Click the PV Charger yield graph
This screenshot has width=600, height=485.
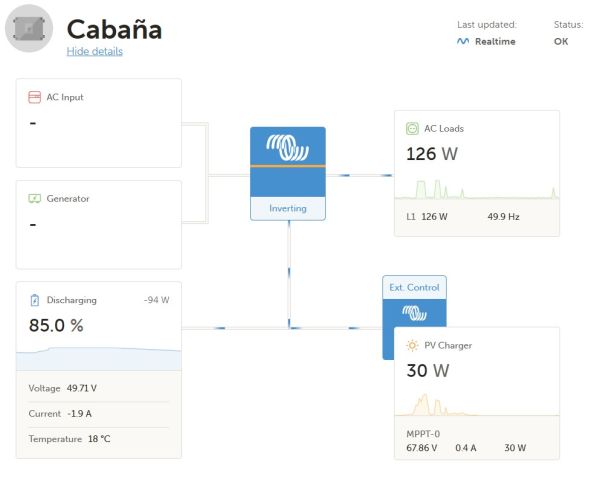(x=476, y=402)
